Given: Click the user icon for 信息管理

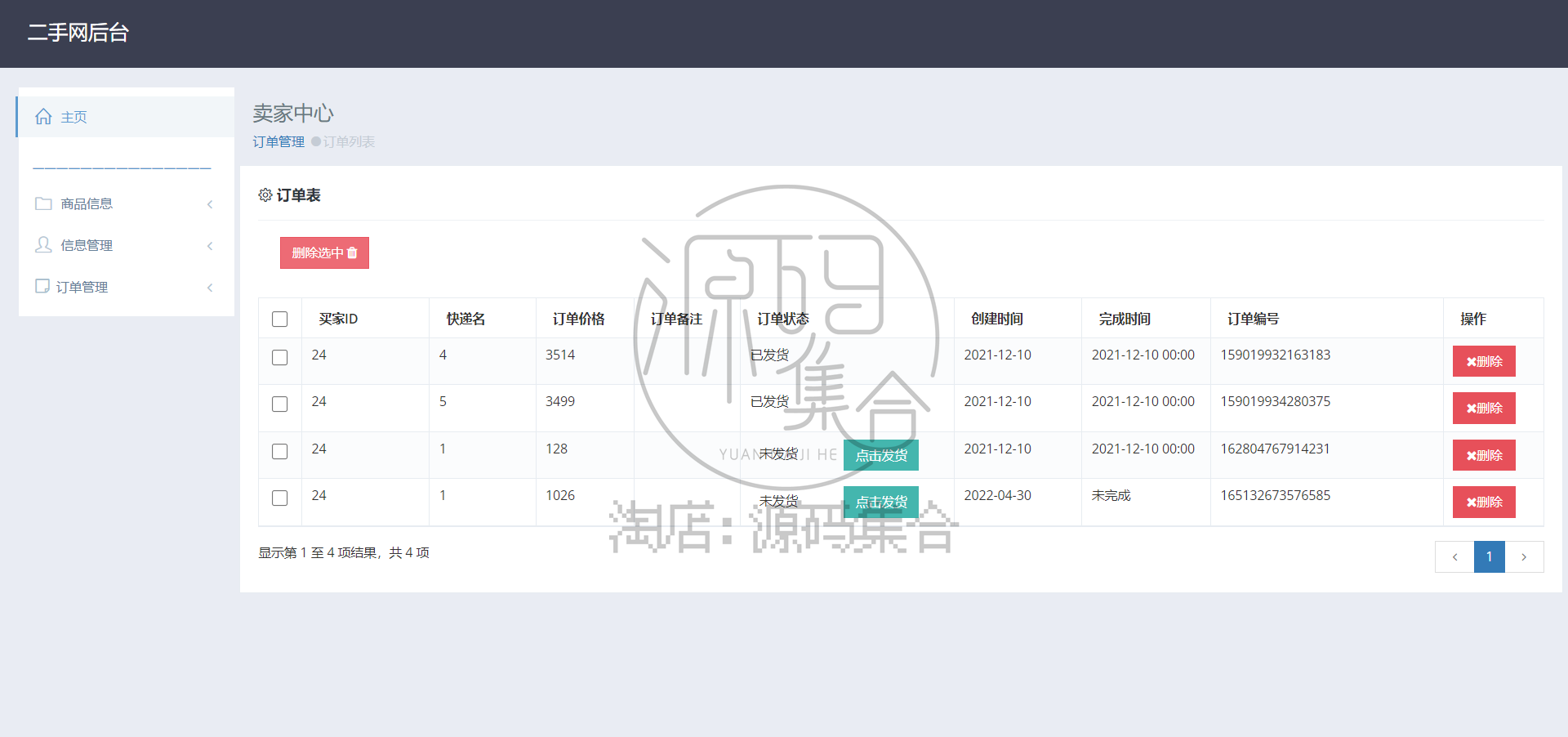Looking at the screenshot, I should point(43,244).
